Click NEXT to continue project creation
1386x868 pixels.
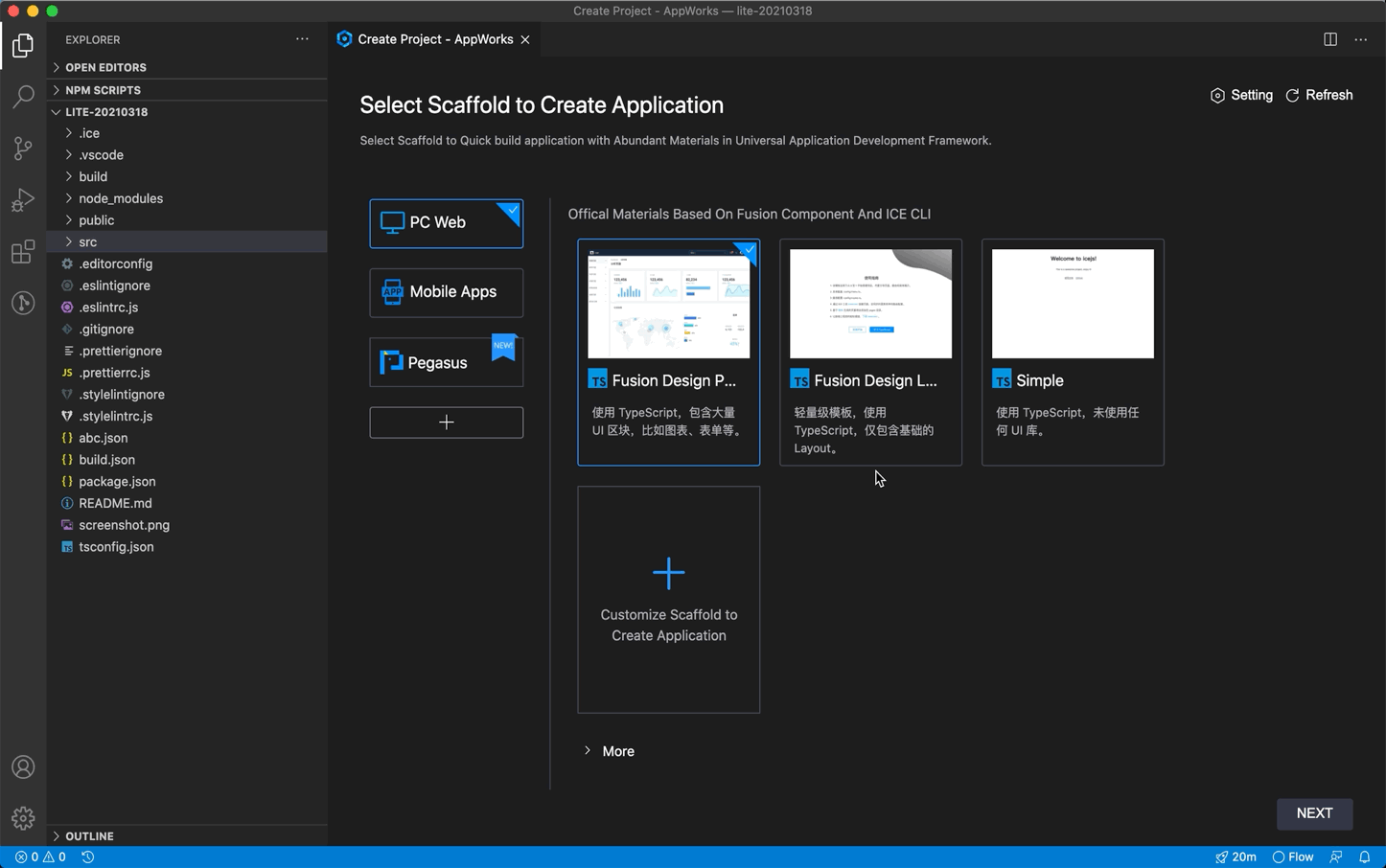1314,813
